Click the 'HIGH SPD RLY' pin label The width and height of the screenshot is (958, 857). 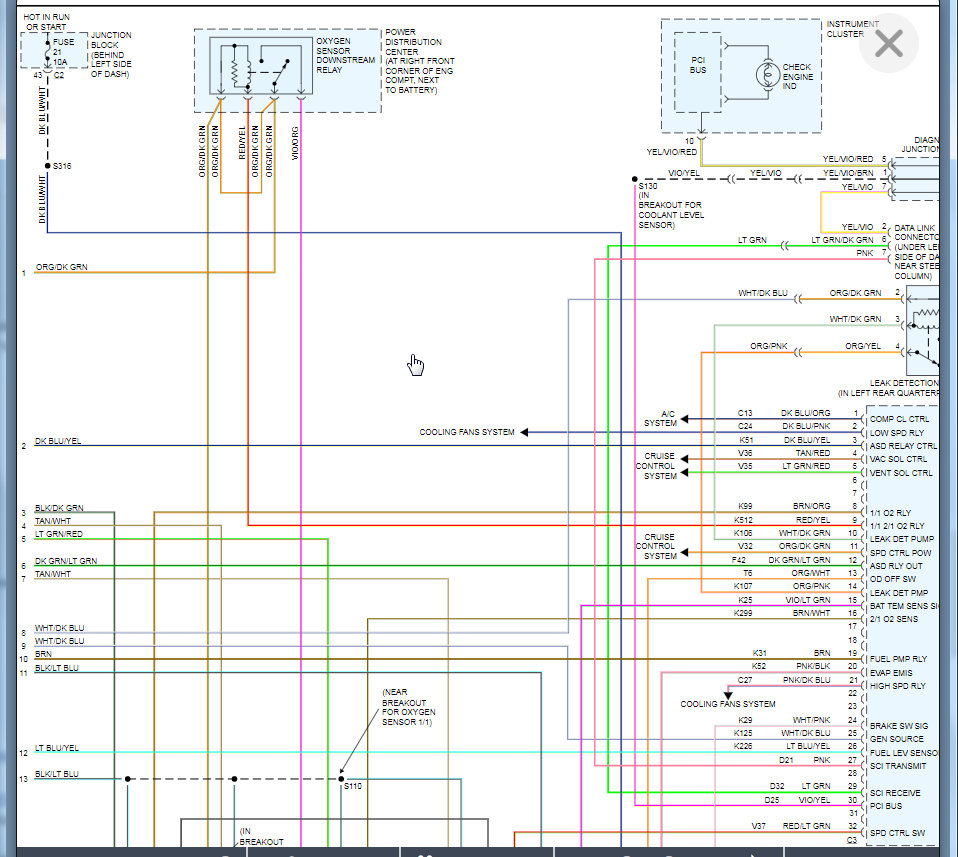point(898,686)
